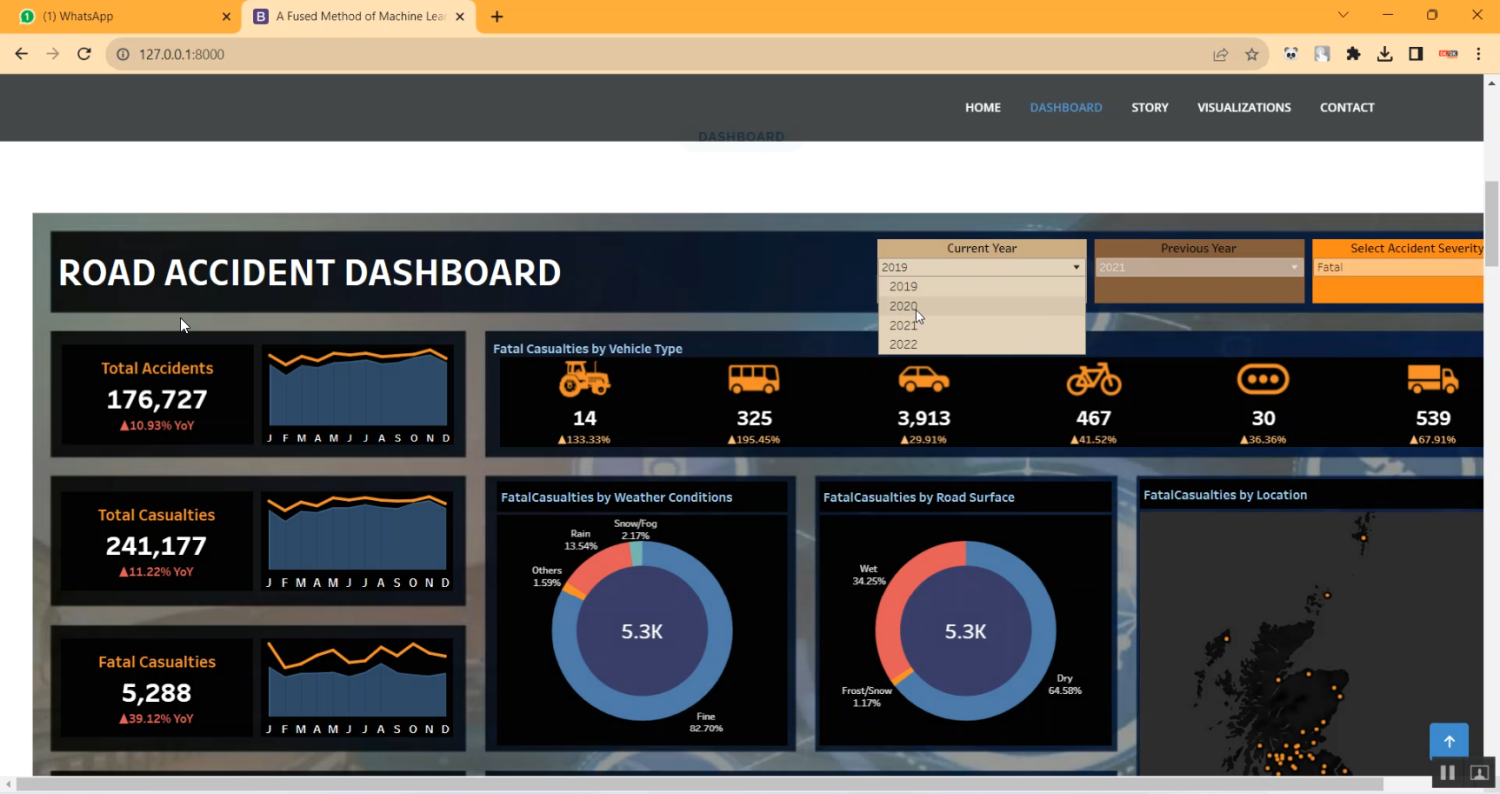
Task: Click the address bar showing 127.0.0.1:8000
Action: (650, 55)
